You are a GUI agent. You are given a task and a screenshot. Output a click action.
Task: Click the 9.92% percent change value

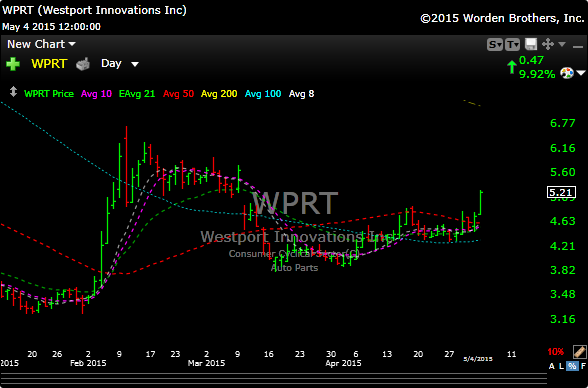click(x=537, y=74)
